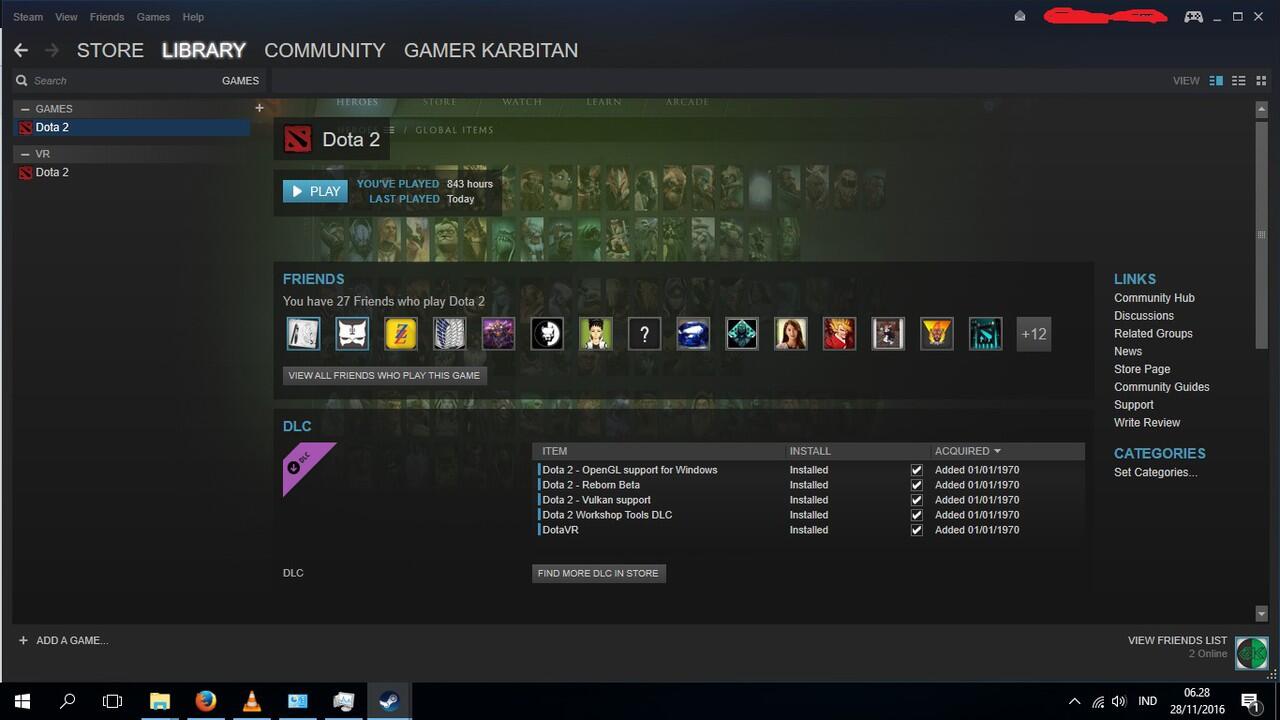Open the Friends menu

tap(107, 17)
